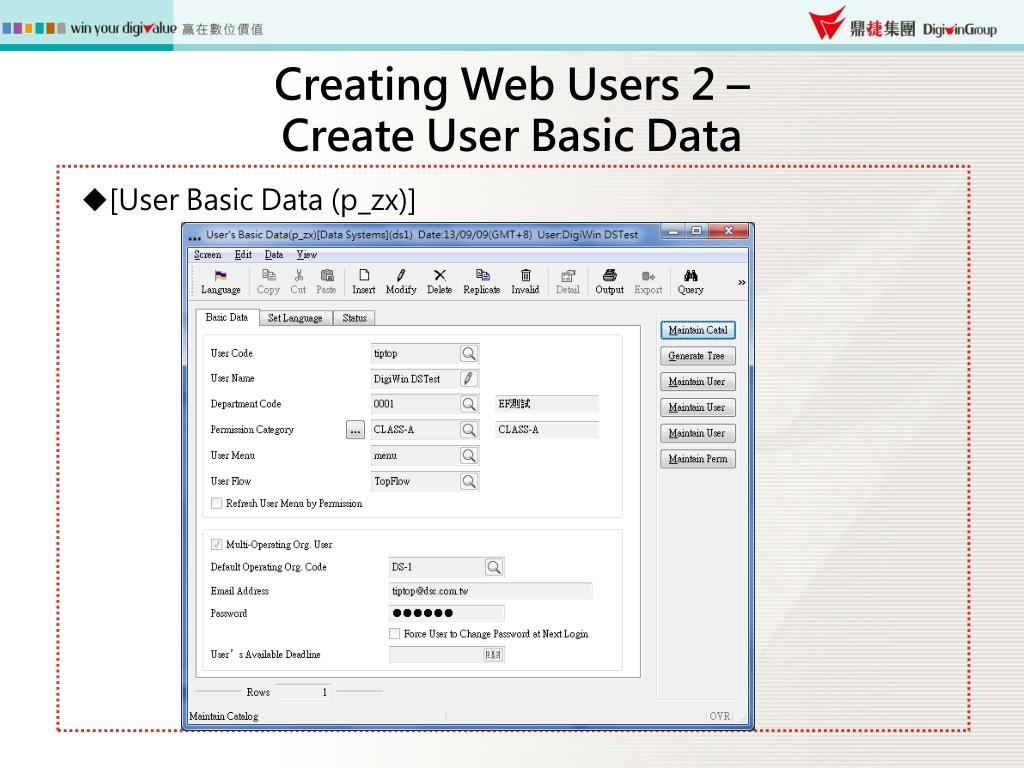Open Permission Category lookup magnifier
The height and width of the screenshot is (768, 1024).
point(469,430)
